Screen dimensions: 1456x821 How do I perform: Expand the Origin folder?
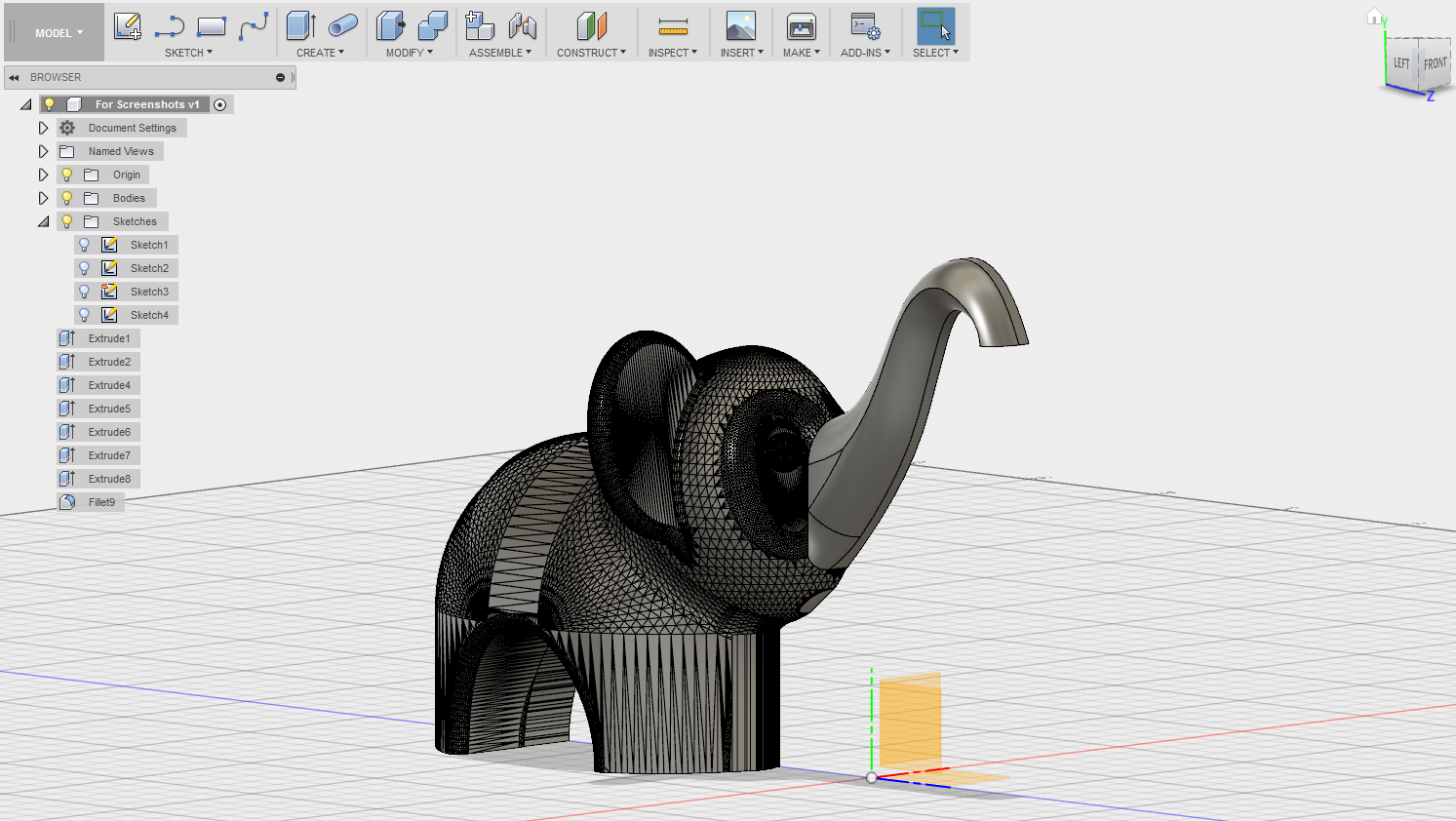click(x=43, y=175)
